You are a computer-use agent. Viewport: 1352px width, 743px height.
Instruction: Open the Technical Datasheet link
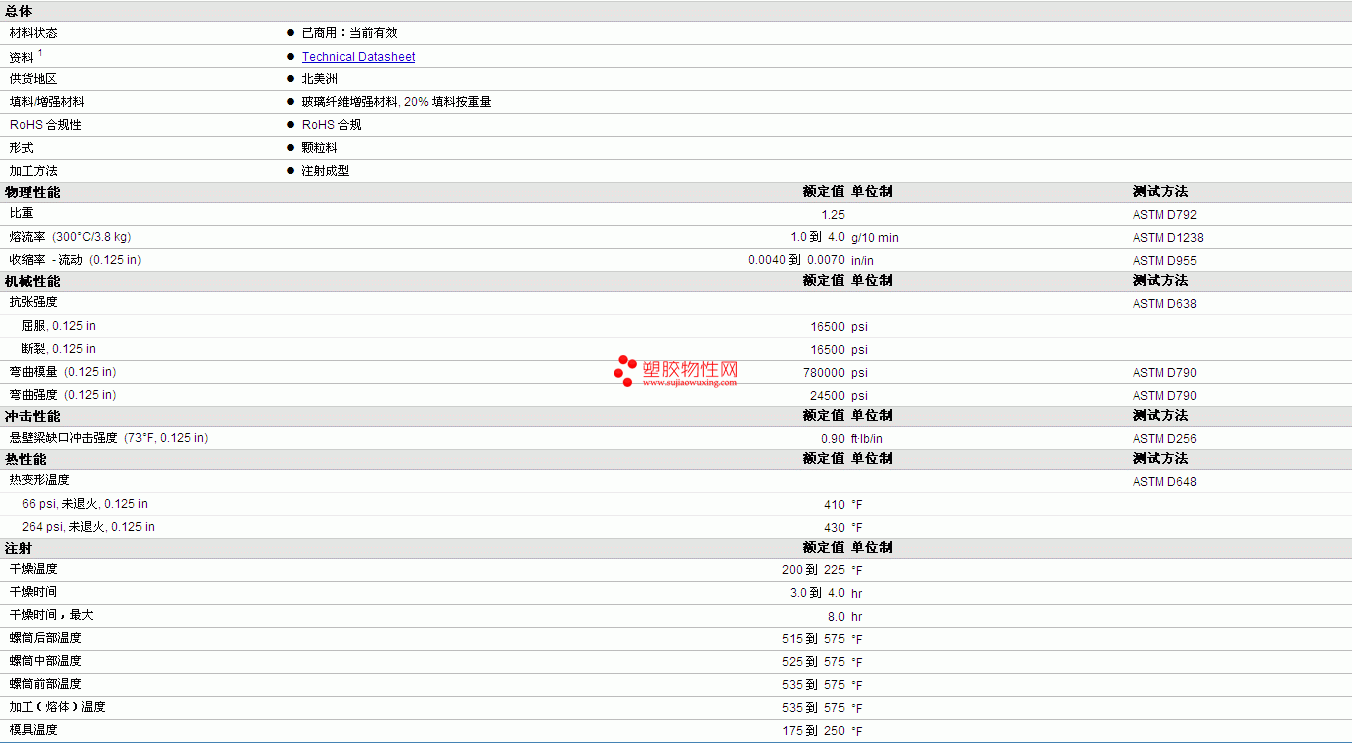358,57
